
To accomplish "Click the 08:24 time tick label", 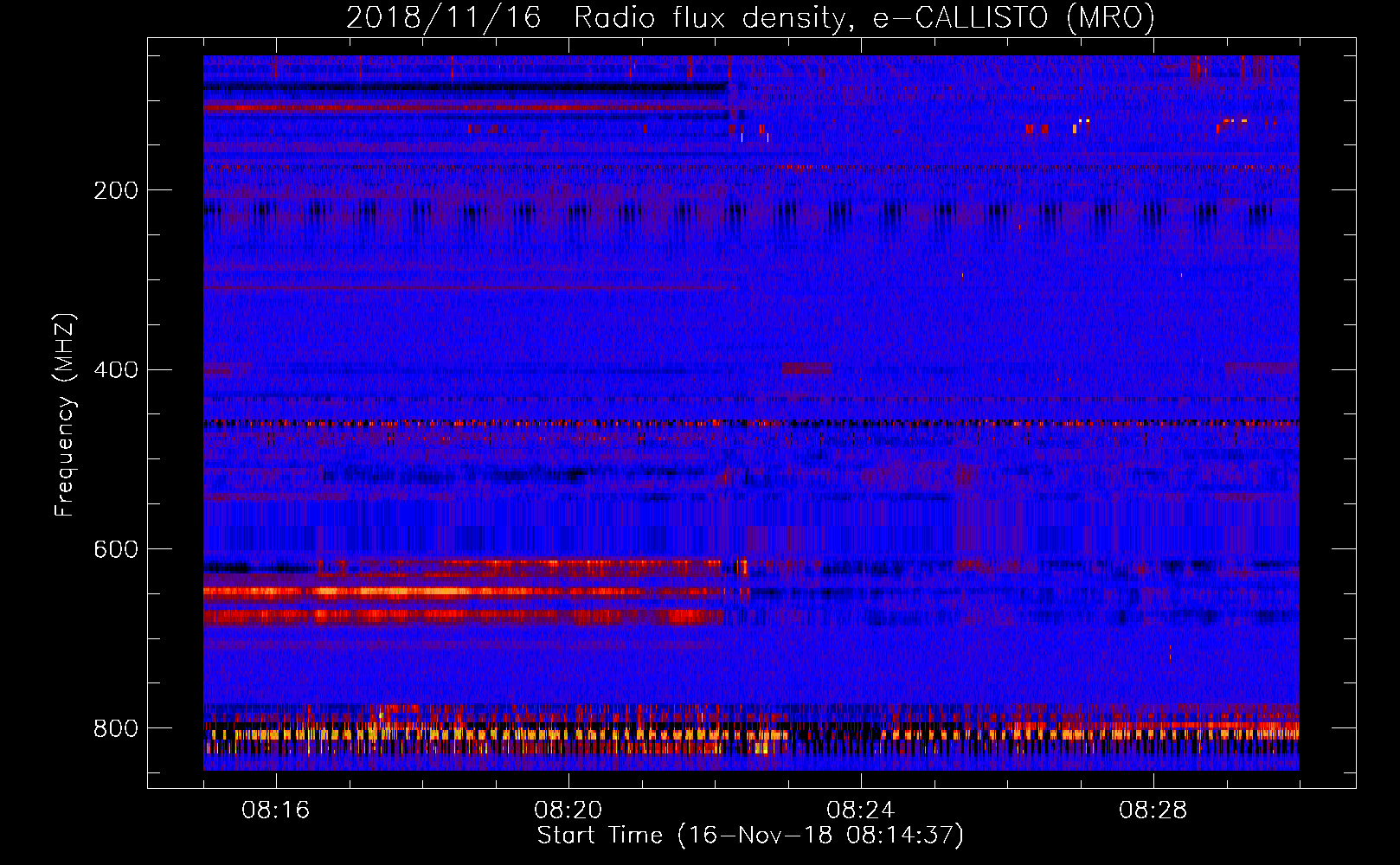I will pyautogui.click(x=860, y=811).
